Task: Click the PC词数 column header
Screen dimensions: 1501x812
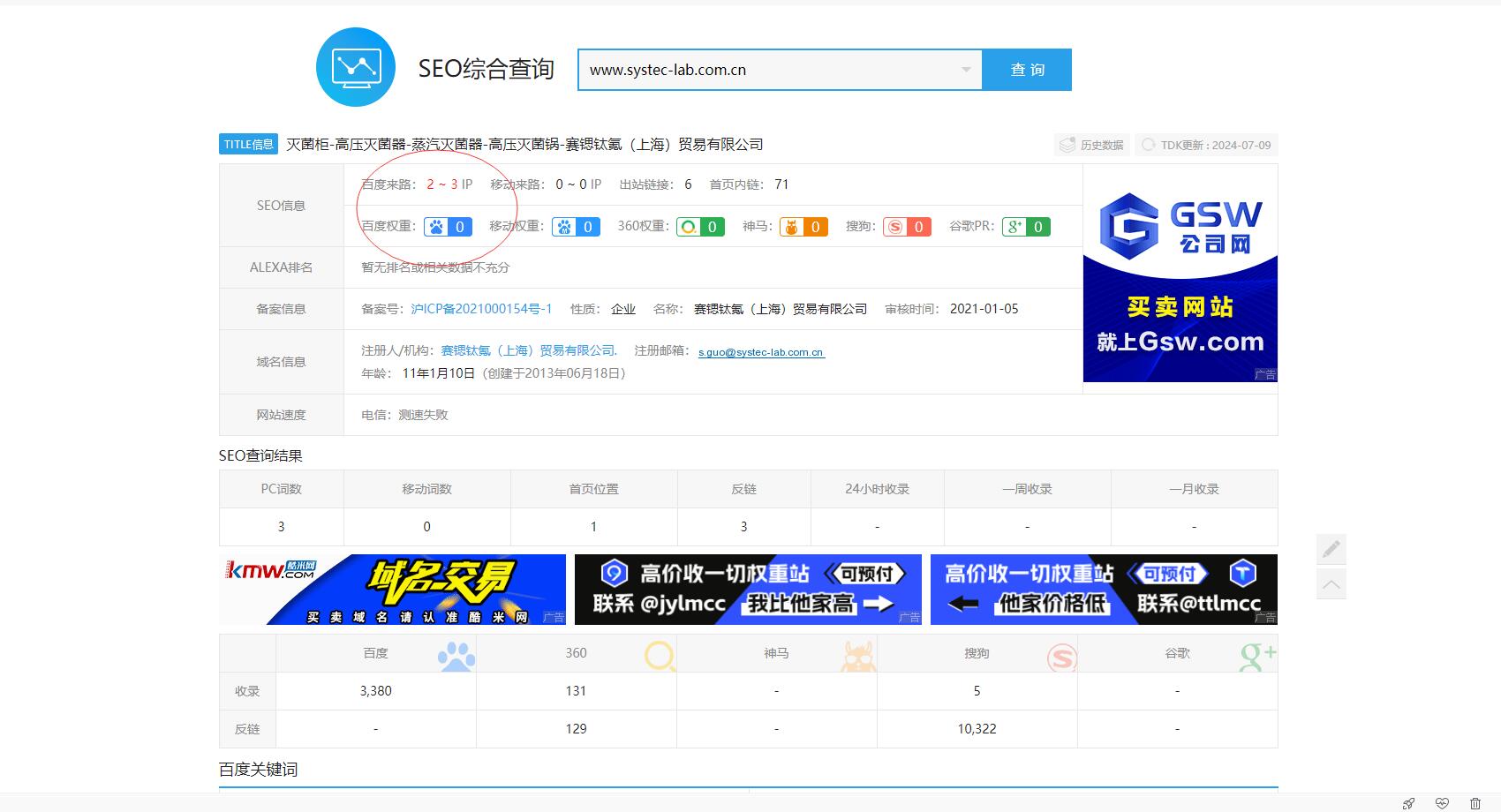Action: (x=282, y=489)
